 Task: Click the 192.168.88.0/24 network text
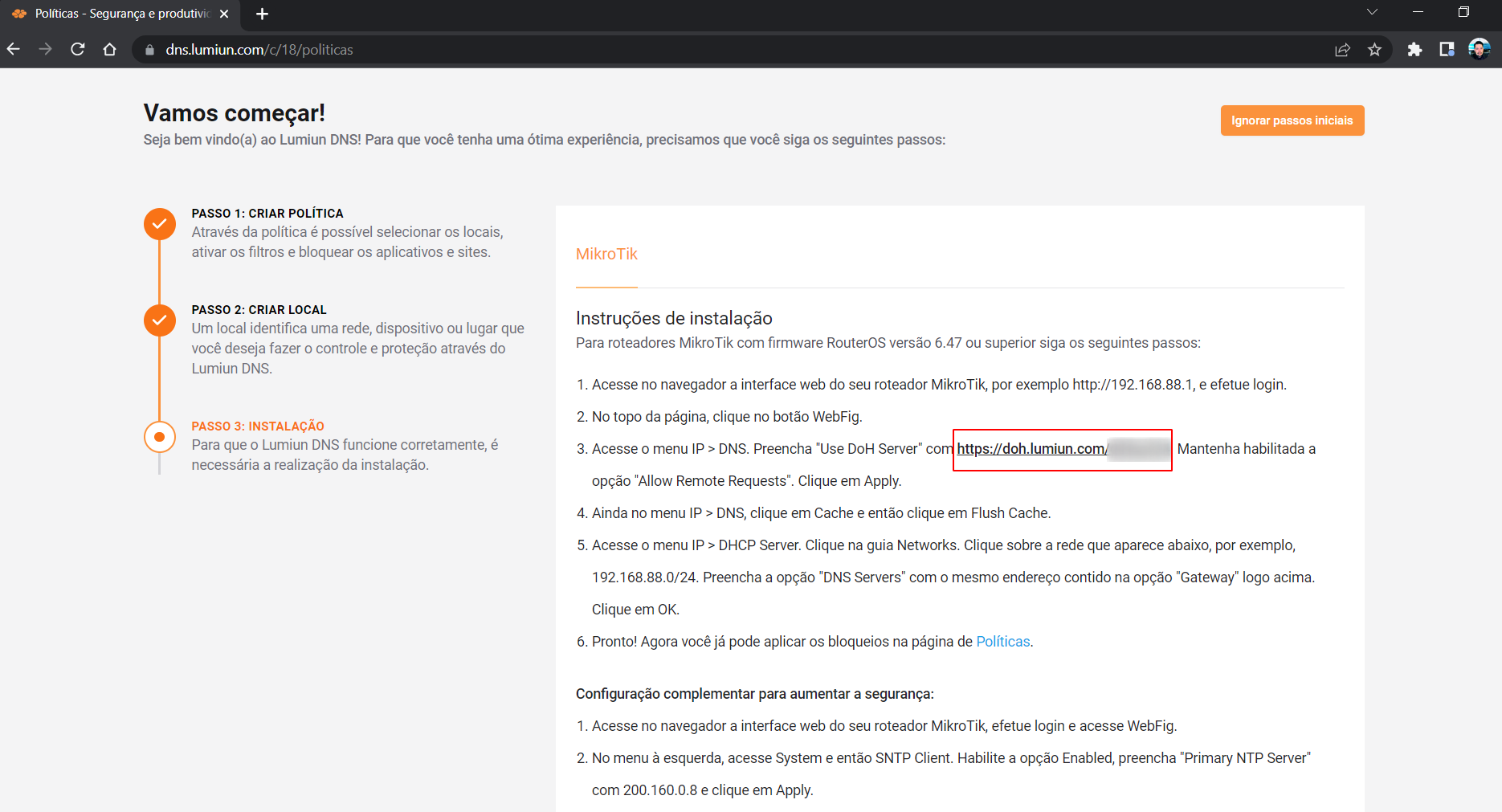[645, 577]
